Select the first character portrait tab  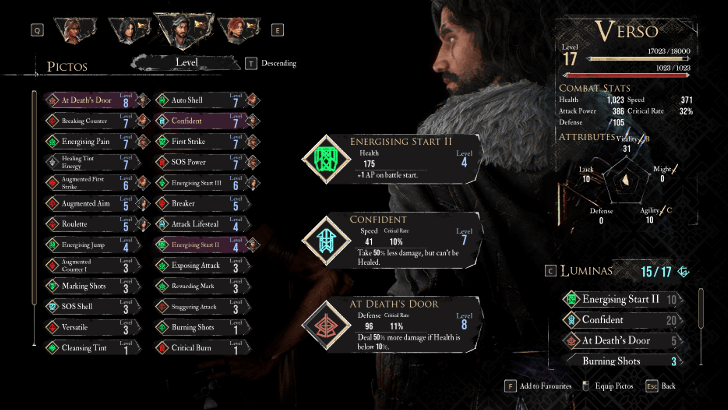[x=75, y=31]
